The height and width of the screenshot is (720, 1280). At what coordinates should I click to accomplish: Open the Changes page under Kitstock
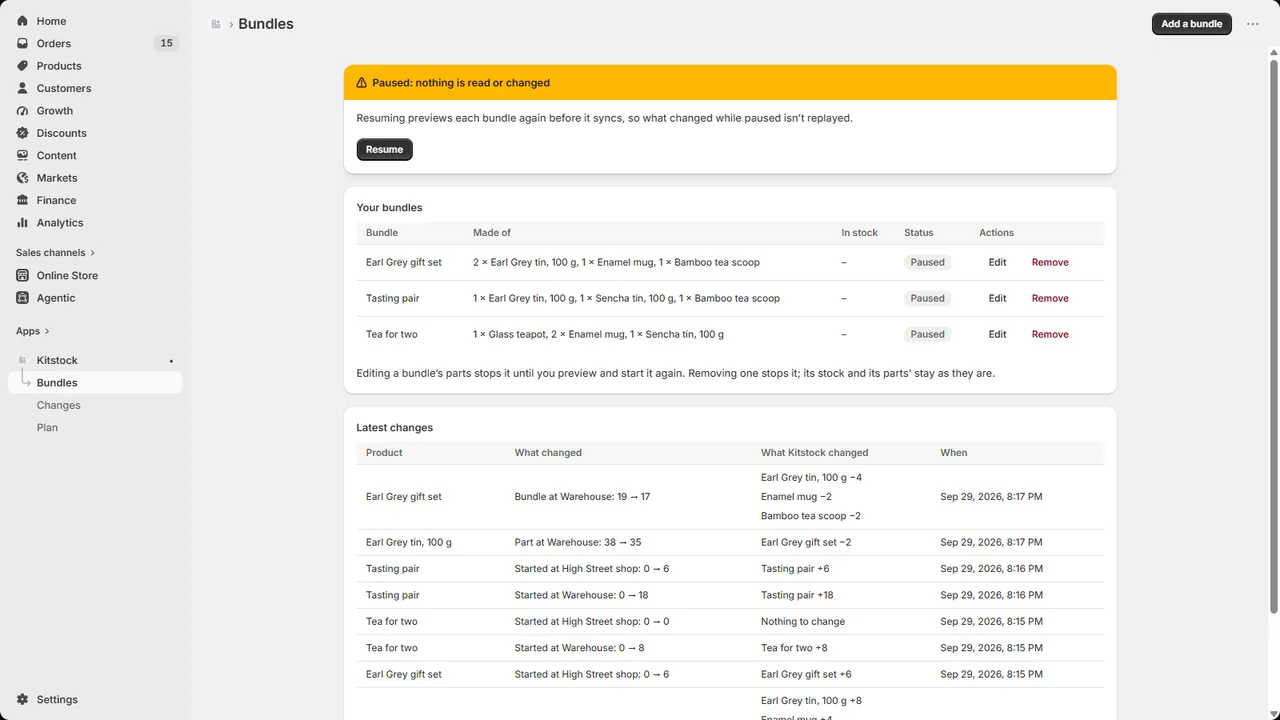coord(59,405)
